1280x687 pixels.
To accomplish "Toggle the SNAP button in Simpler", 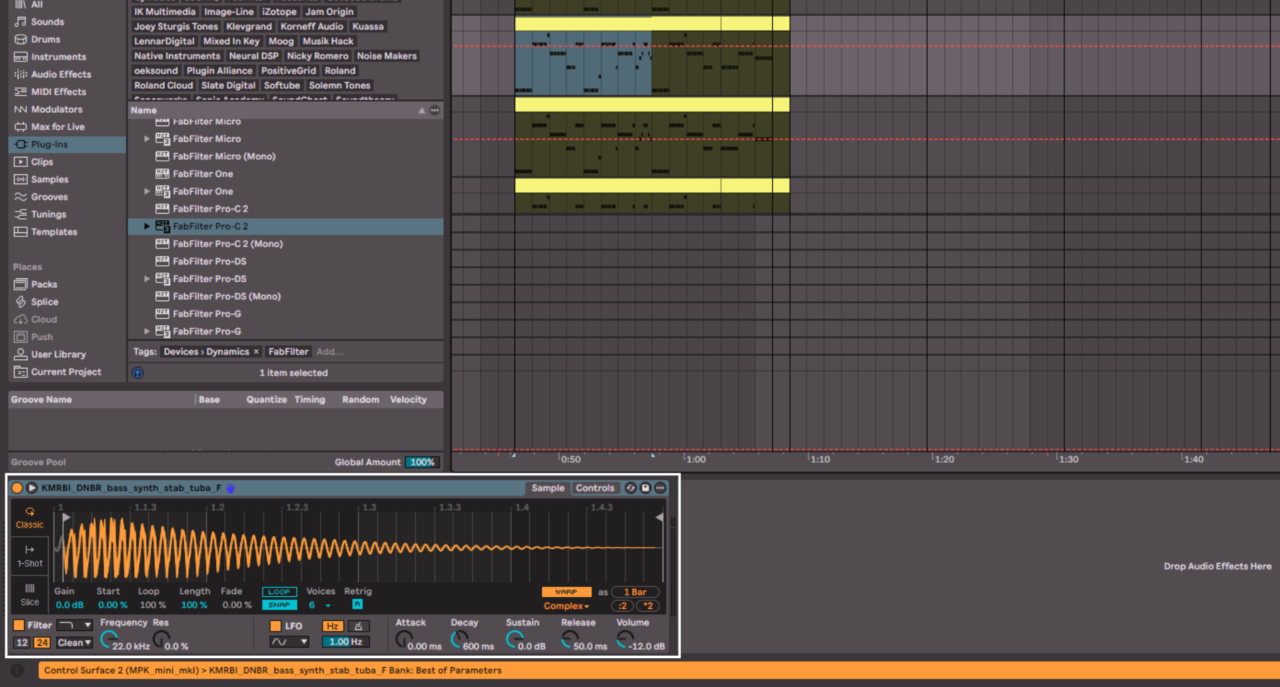I will pyautogui.click(x=280, y=605).
